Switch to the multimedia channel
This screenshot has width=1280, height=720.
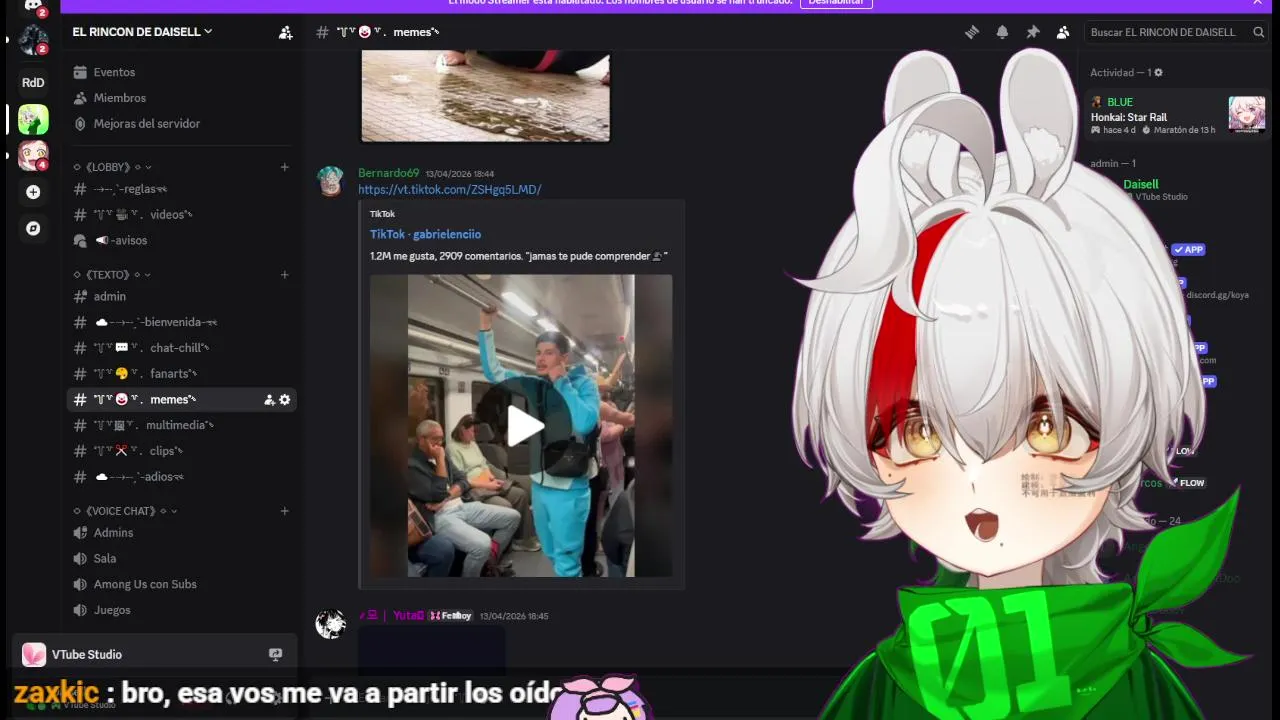click(181, 425)
